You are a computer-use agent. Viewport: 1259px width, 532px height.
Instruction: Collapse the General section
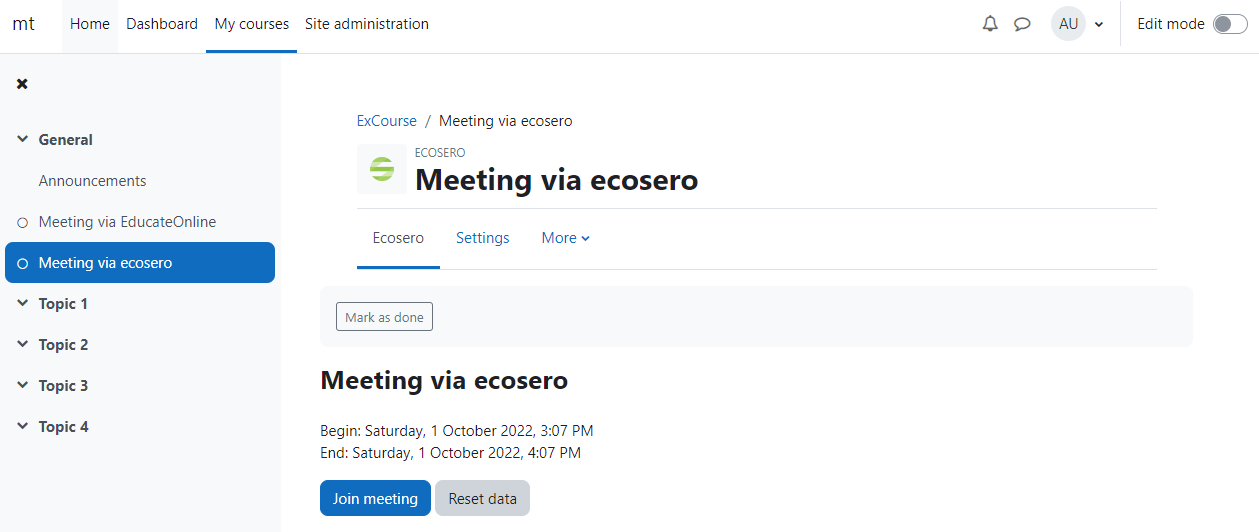(23, 140)
